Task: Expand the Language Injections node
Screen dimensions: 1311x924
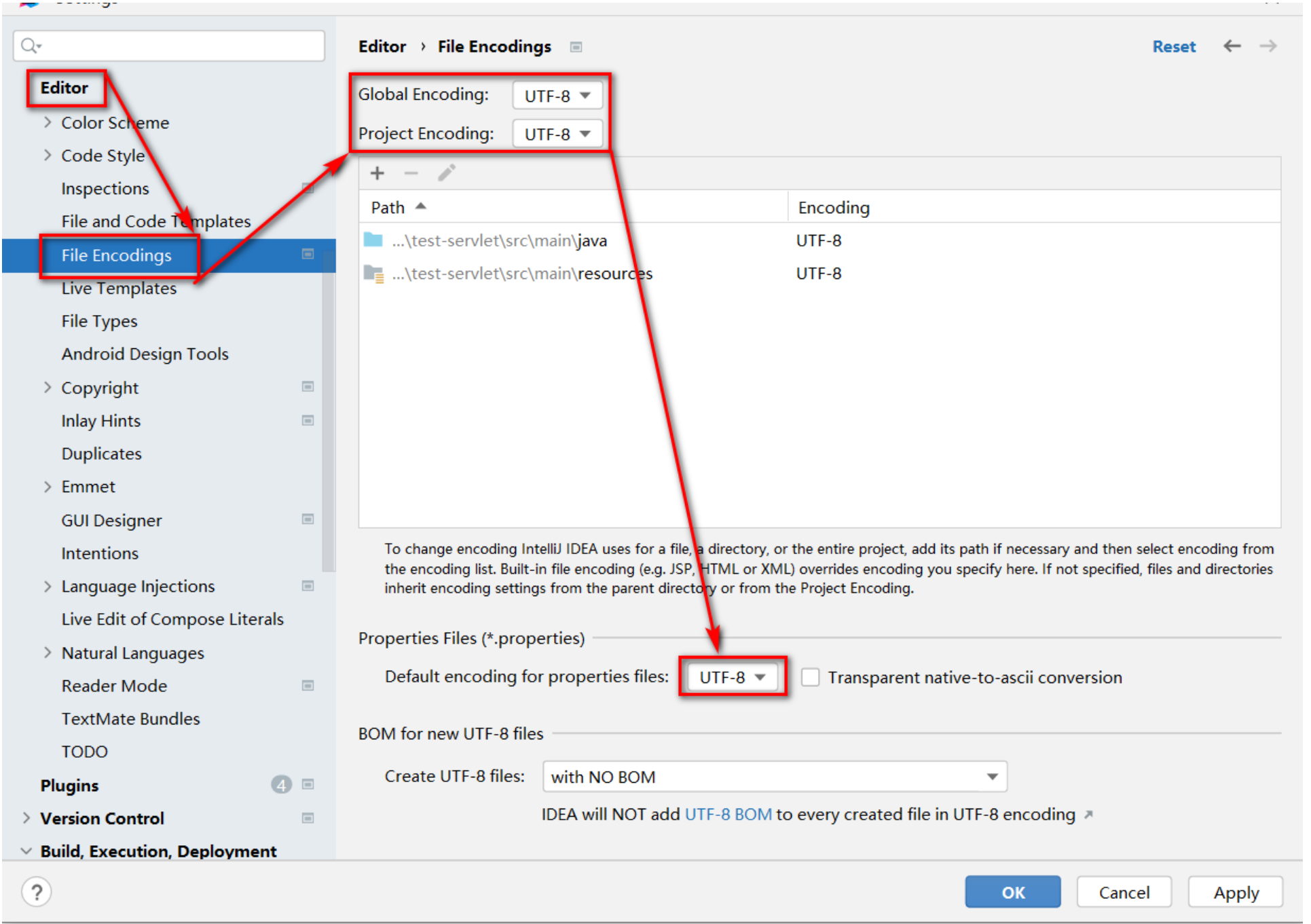Action: tap(48, 586)
